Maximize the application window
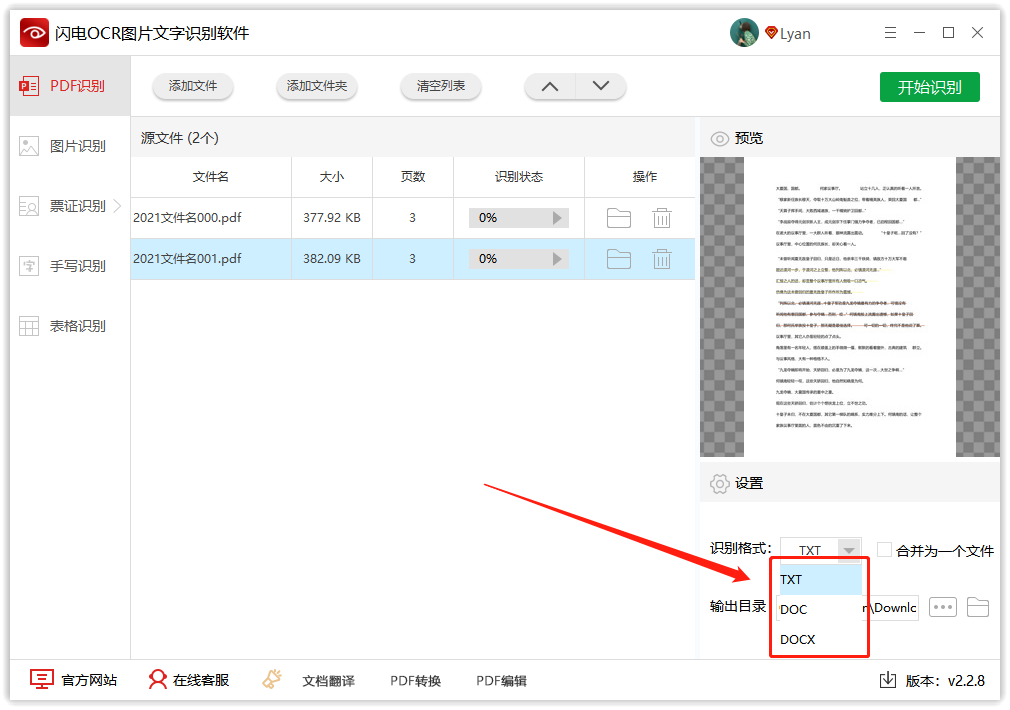The height and width of the screenshot is (710, 1010). tap(948, 33)
